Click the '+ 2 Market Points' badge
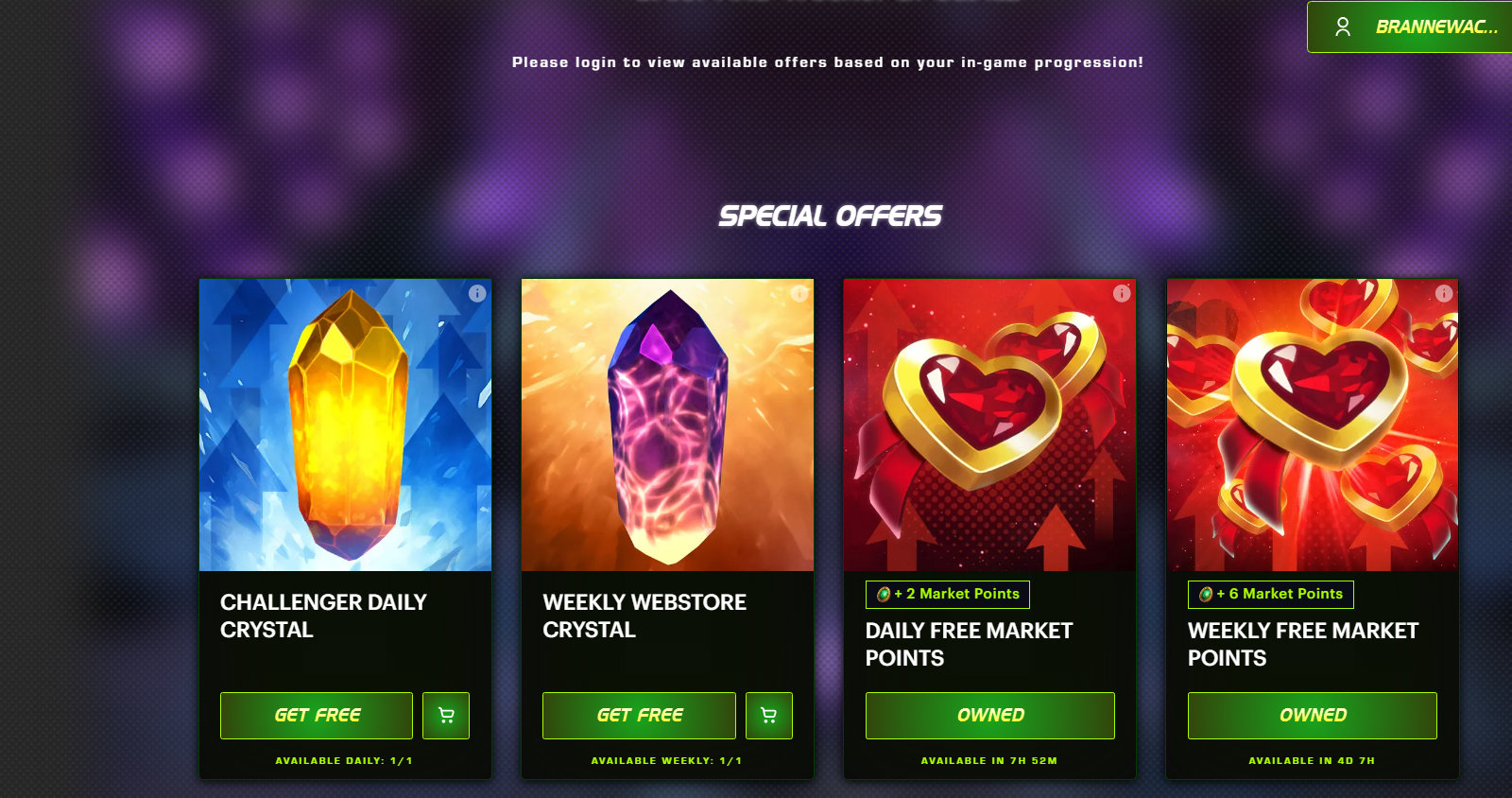This screenshot has height=798, width=1512. [x=948, y=594]
